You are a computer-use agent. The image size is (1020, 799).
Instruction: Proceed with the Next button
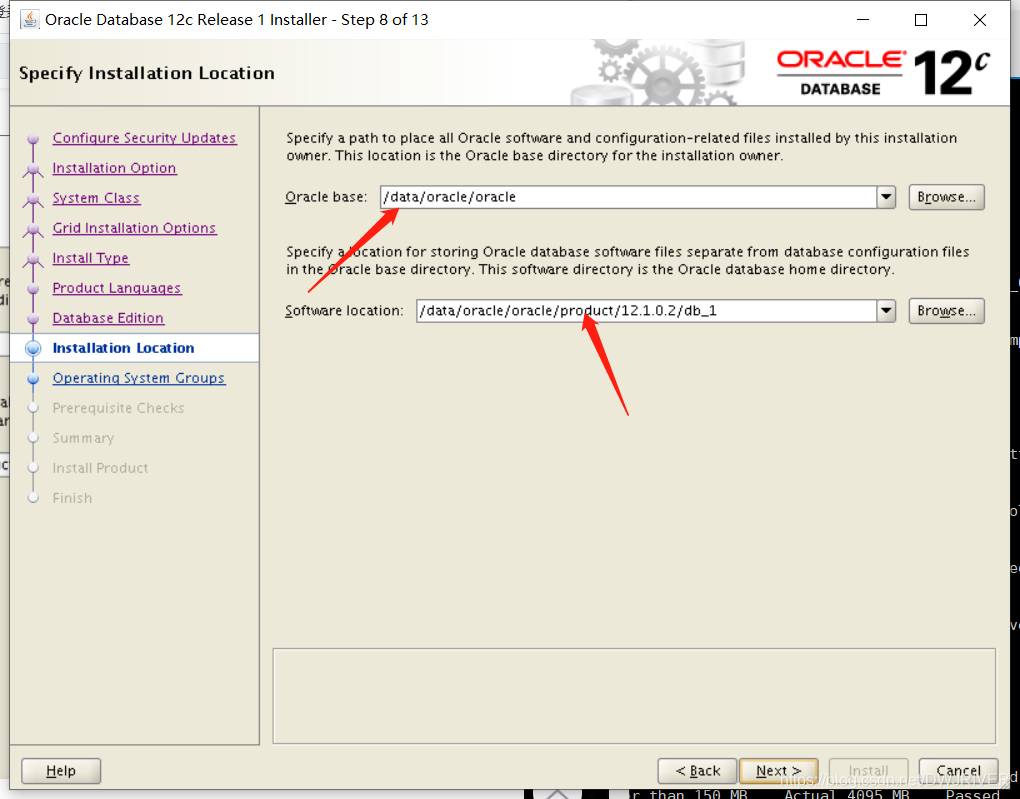click(779, 771)
